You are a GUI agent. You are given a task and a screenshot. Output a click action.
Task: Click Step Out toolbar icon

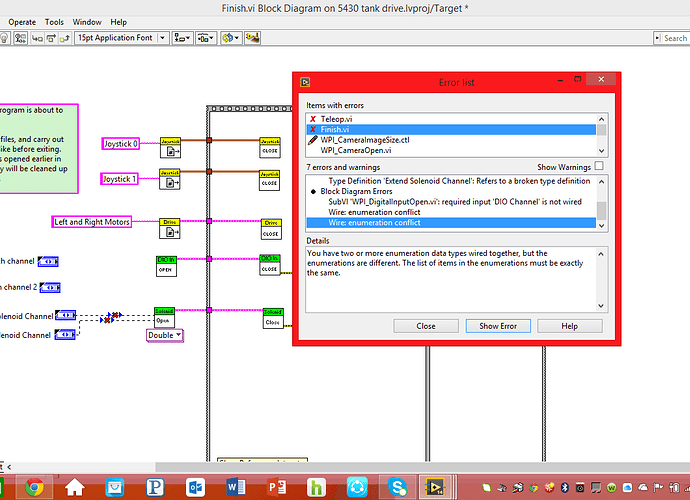(65, 38)
